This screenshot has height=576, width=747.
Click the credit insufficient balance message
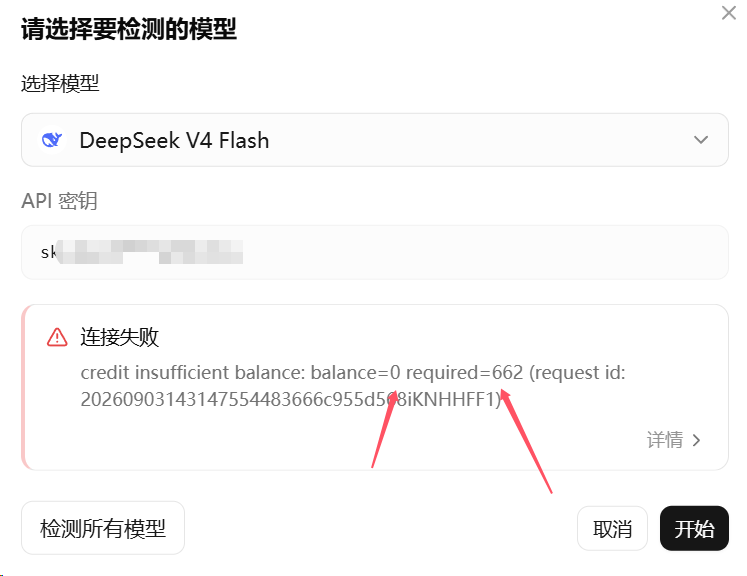pos(353,386)
